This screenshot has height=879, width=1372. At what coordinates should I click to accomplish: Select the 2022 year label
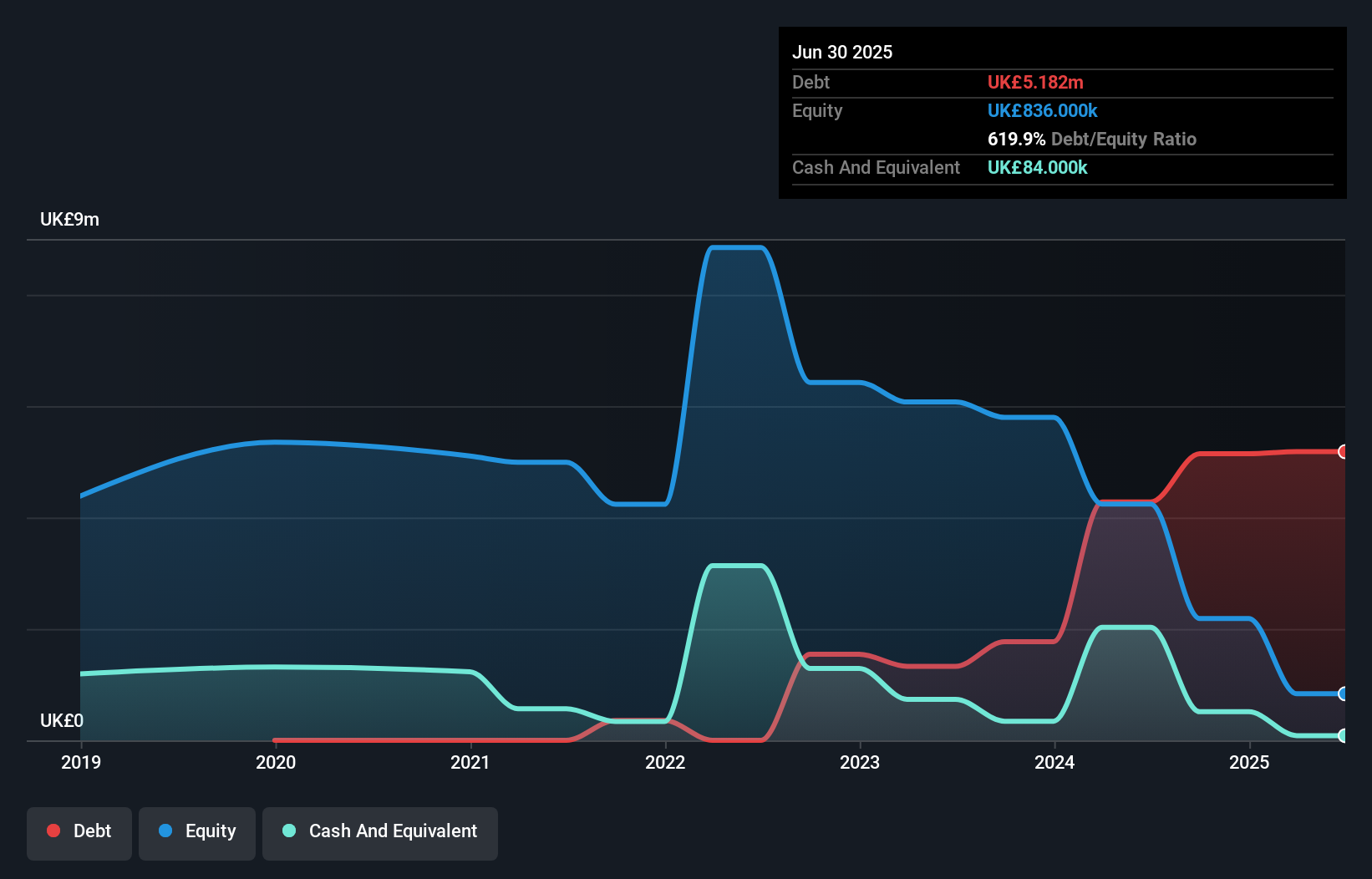[x=665, y=762]
